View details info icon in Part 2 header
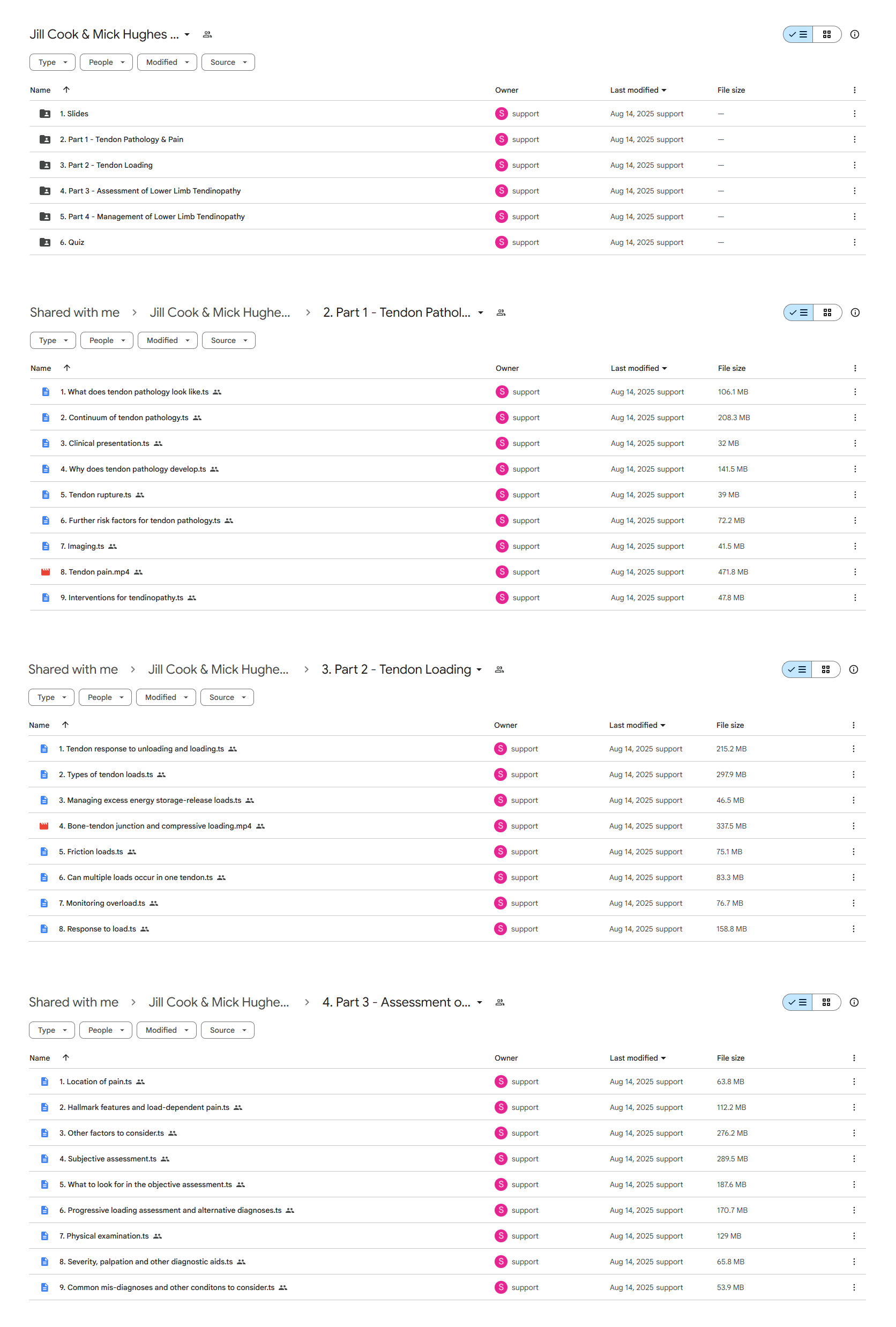896x1327 pixels. click(853, 669)
